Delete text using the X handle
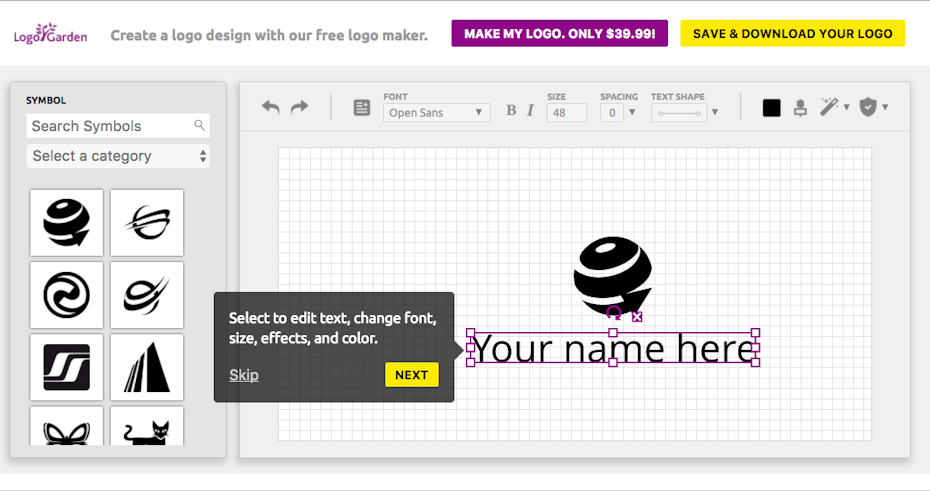The height and width of the screenshot is (491, 930). tap(637, 317)
